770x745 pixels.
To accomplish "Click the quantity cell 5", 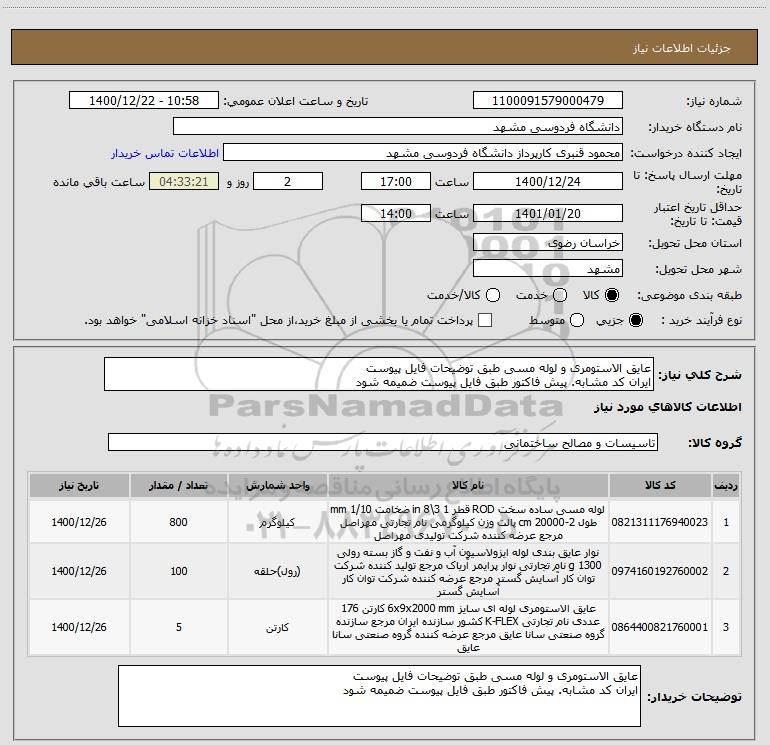I will [179, 627].
